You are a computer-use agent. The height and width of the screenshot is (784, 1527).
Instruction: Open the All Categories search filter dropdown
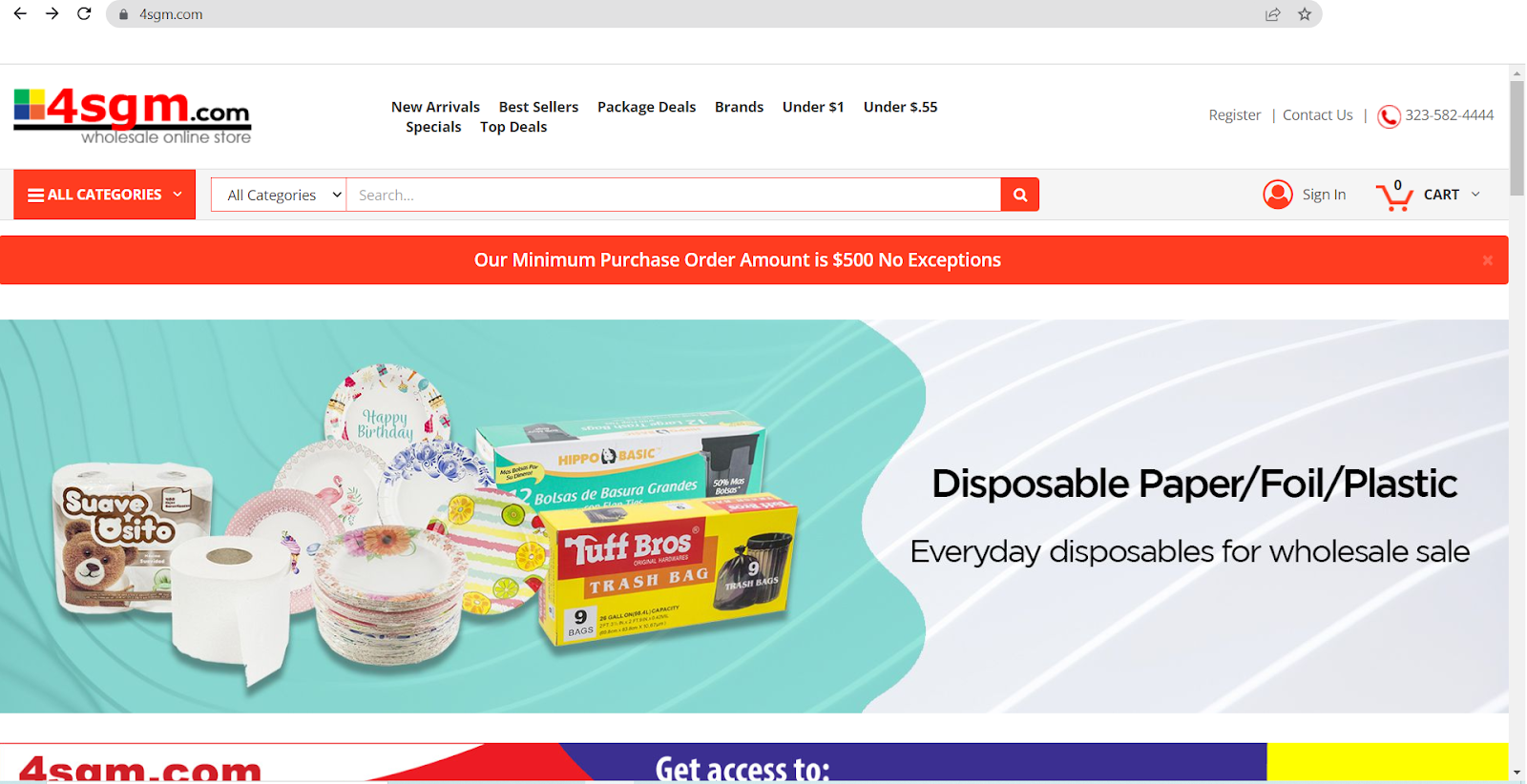tap(279, 195)
